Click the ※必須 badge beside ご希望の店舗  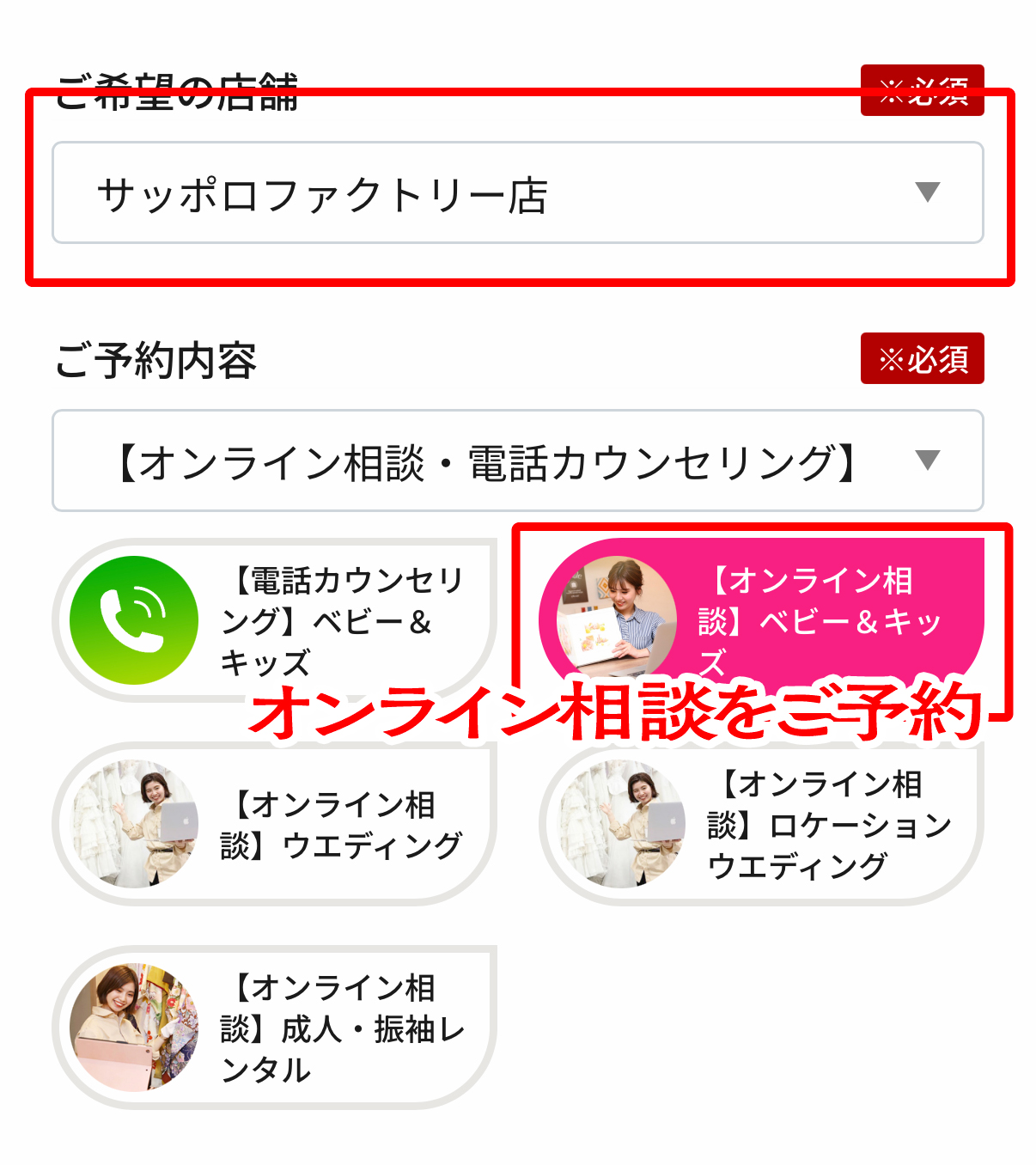(923, 90)
